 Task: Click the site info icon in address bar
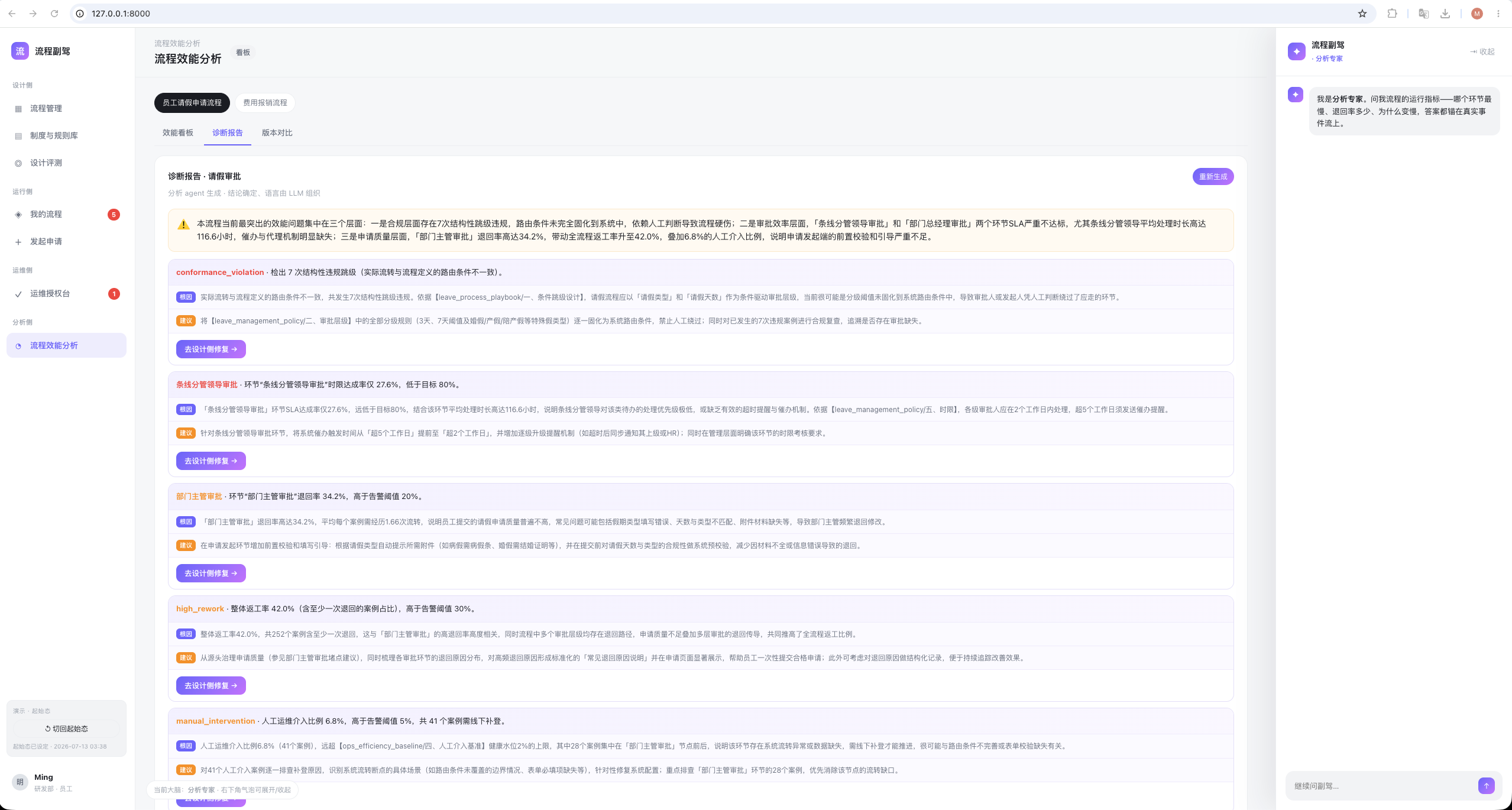pyautogui.click(x=80, y=14)
